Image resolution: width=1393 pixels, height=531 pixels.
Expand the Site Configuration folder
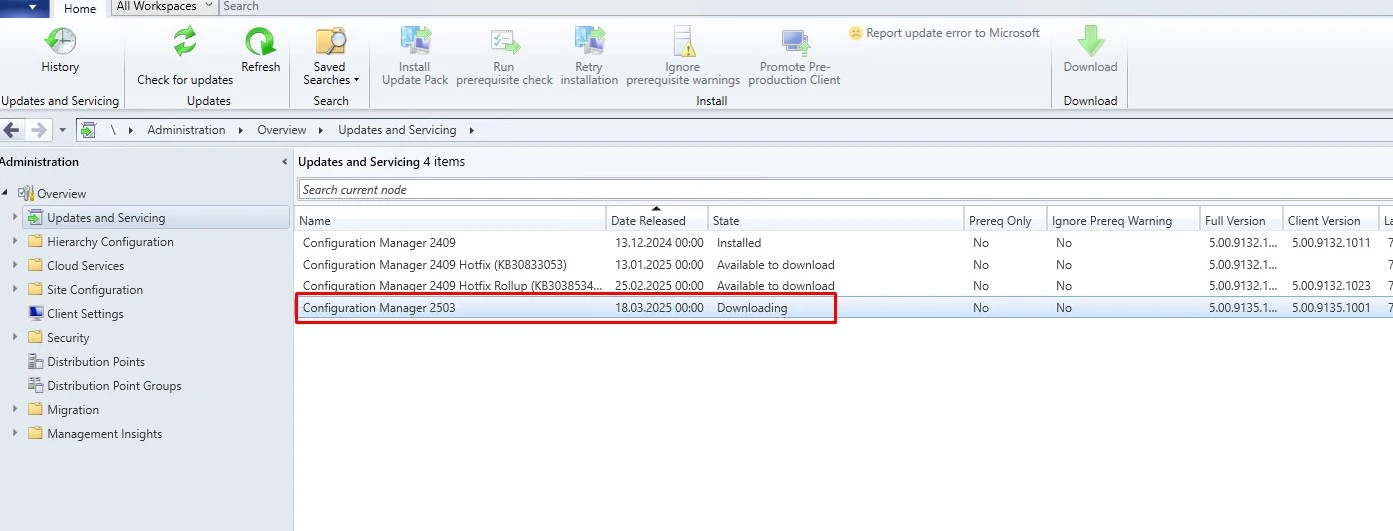pos(15,290)
